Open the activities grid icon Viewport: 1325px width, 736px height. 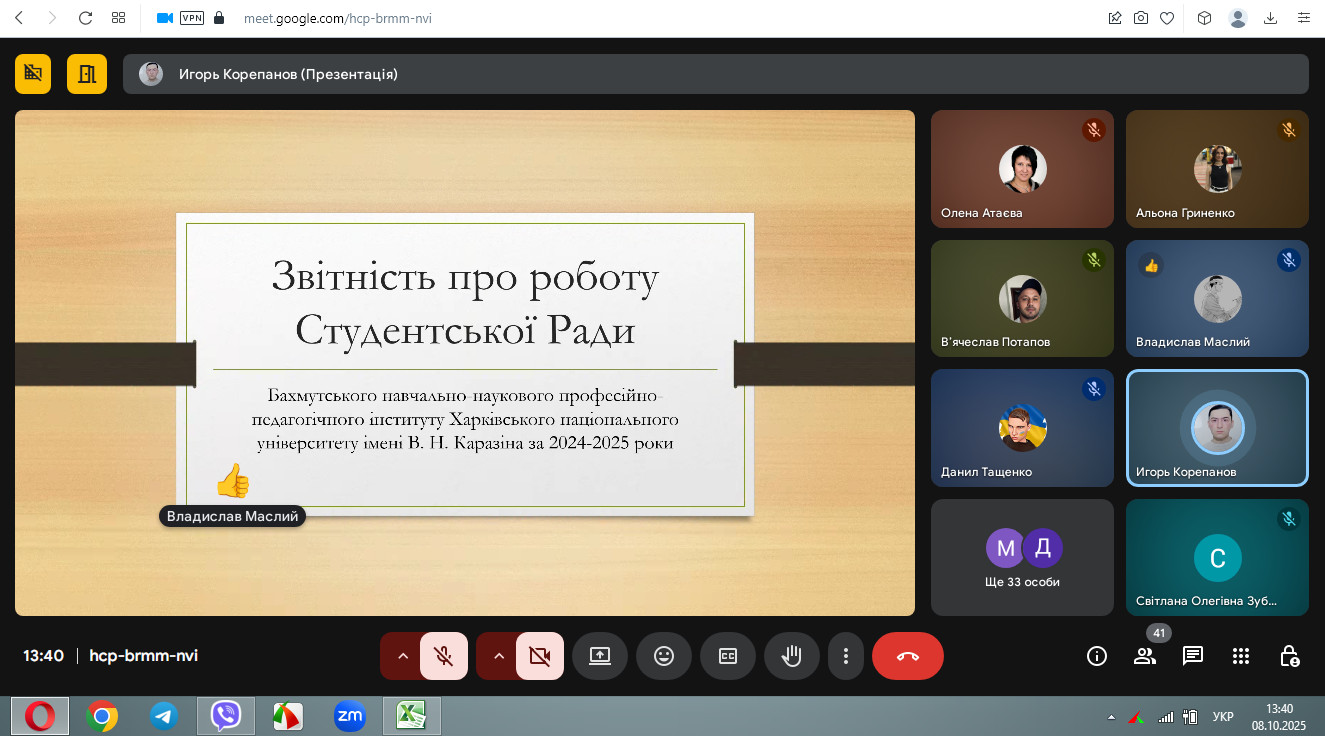click(1241, 656)
